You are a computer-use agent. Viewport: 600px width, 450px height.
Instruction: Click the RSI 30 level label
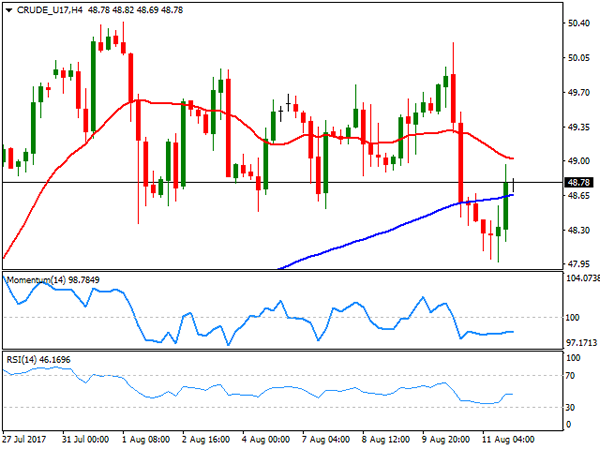click(570, 408)
